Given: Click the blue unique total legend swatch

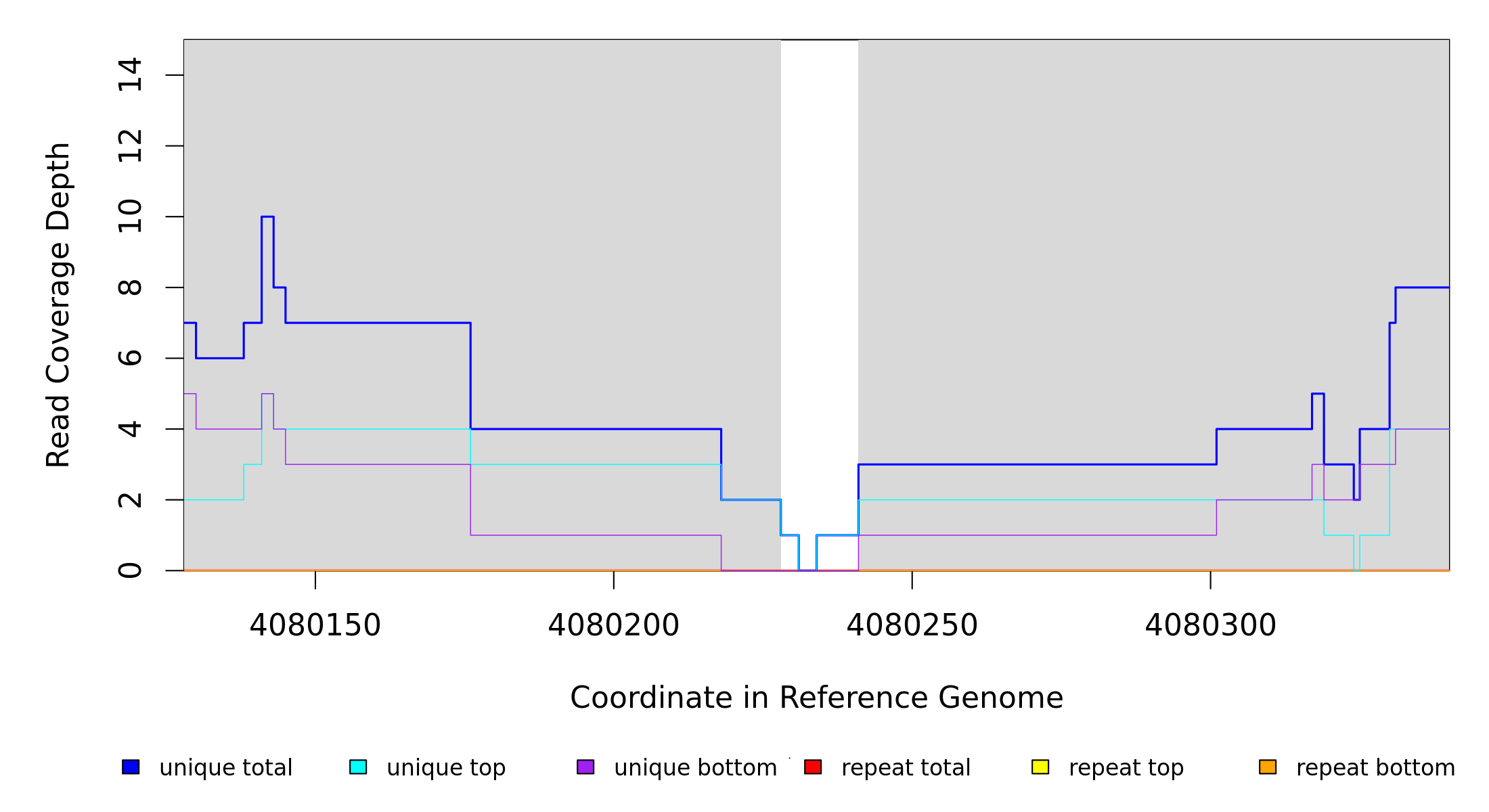Looking at the screenshot, I should tap(131, 767).
